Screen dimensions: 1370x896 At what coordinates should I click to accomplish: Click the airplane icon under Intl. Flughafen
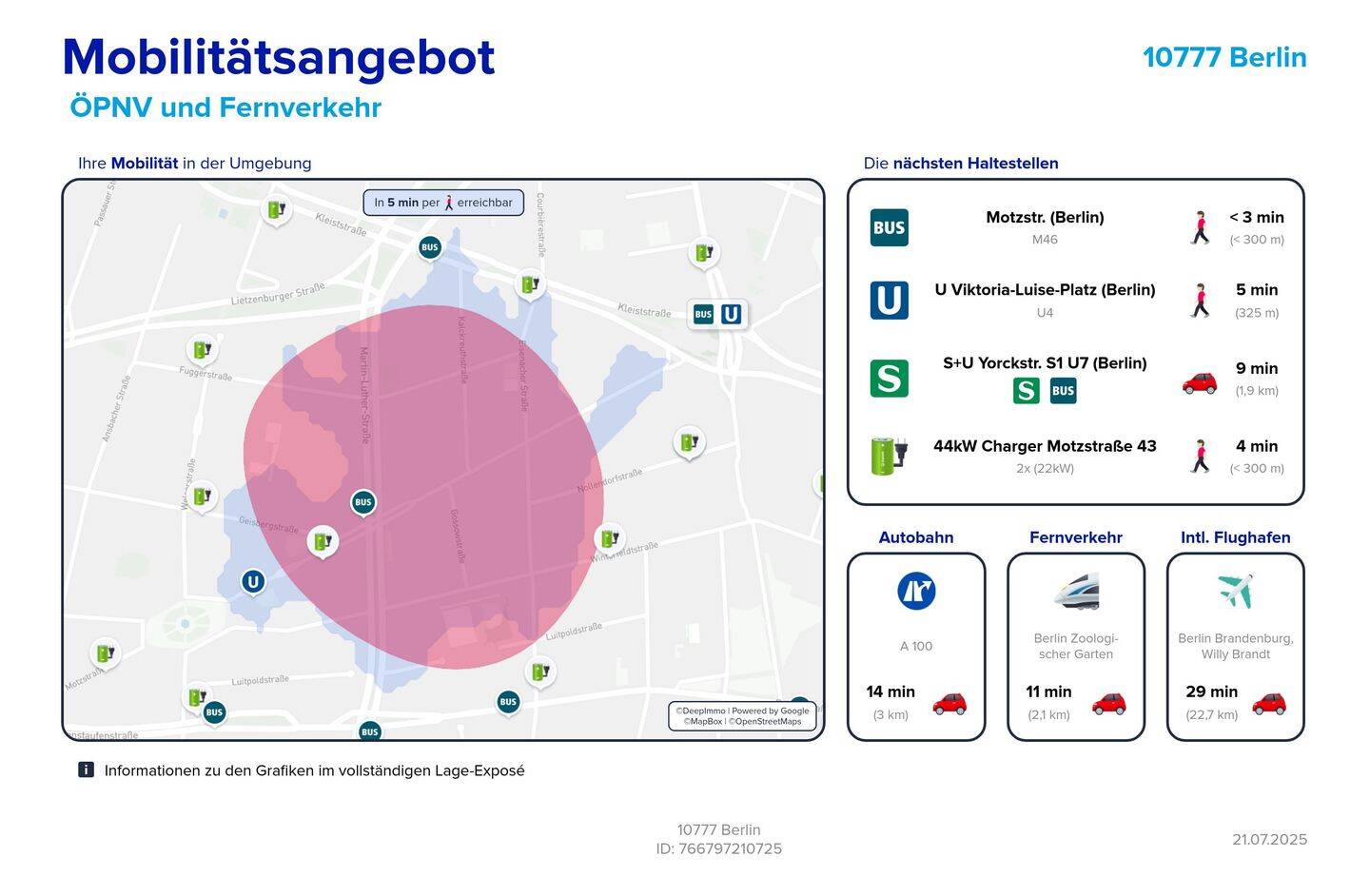(1235, 592)
